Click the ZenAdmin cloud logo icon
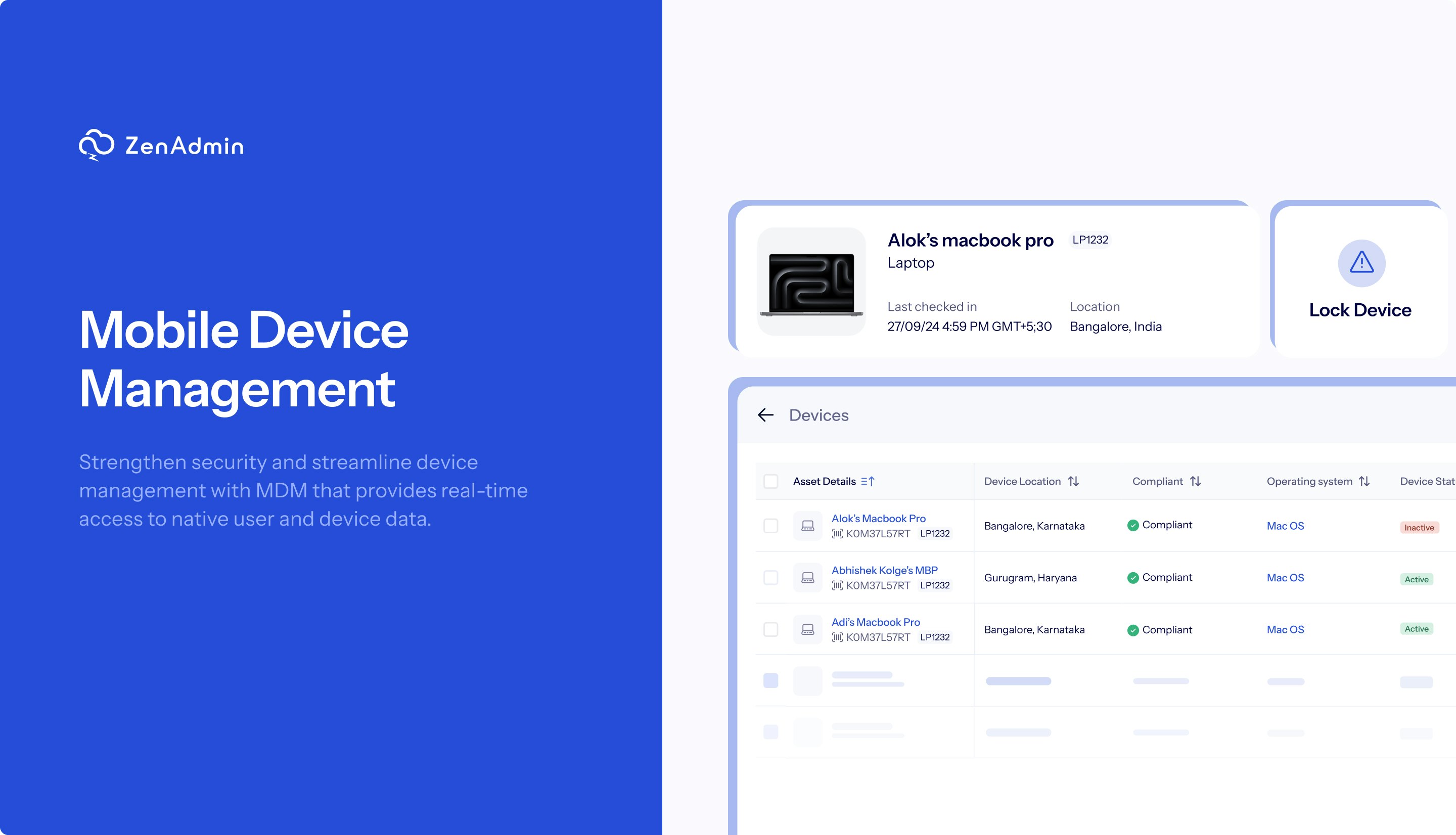1456x835 pixels. [97, 145]
